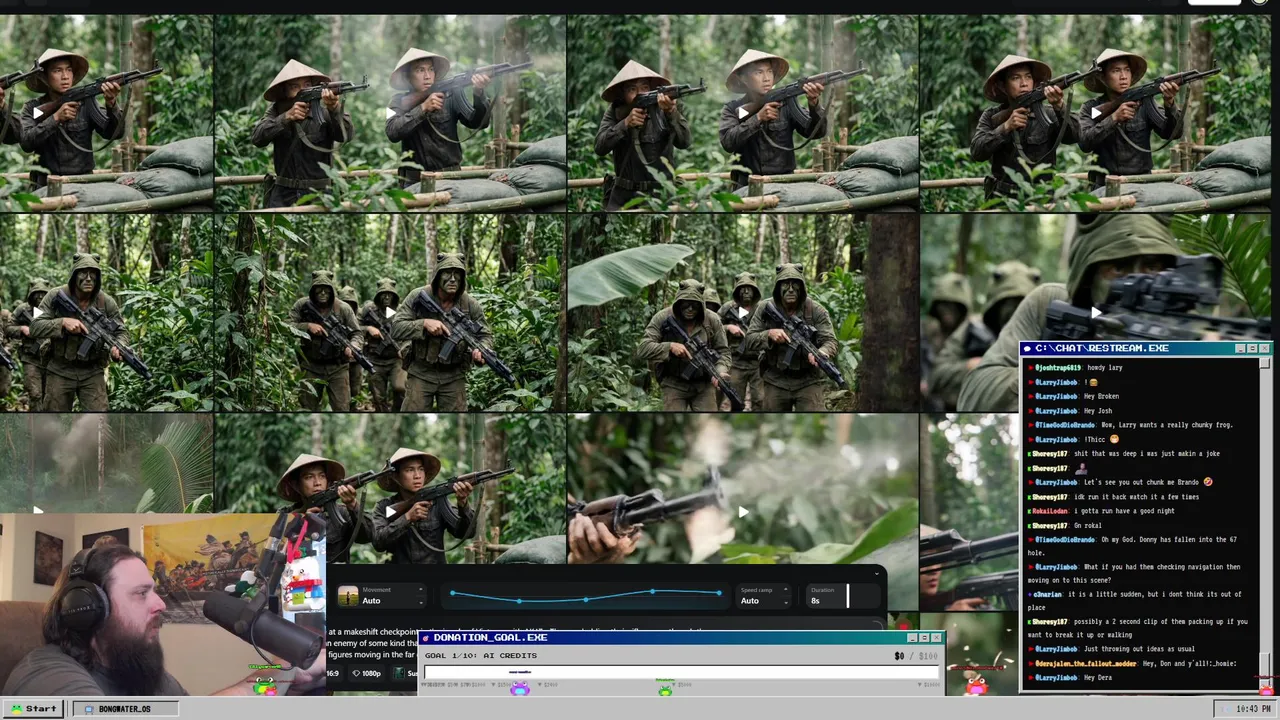
Task: Click the Speed ramp down arrow
Action: pos(788,602)
